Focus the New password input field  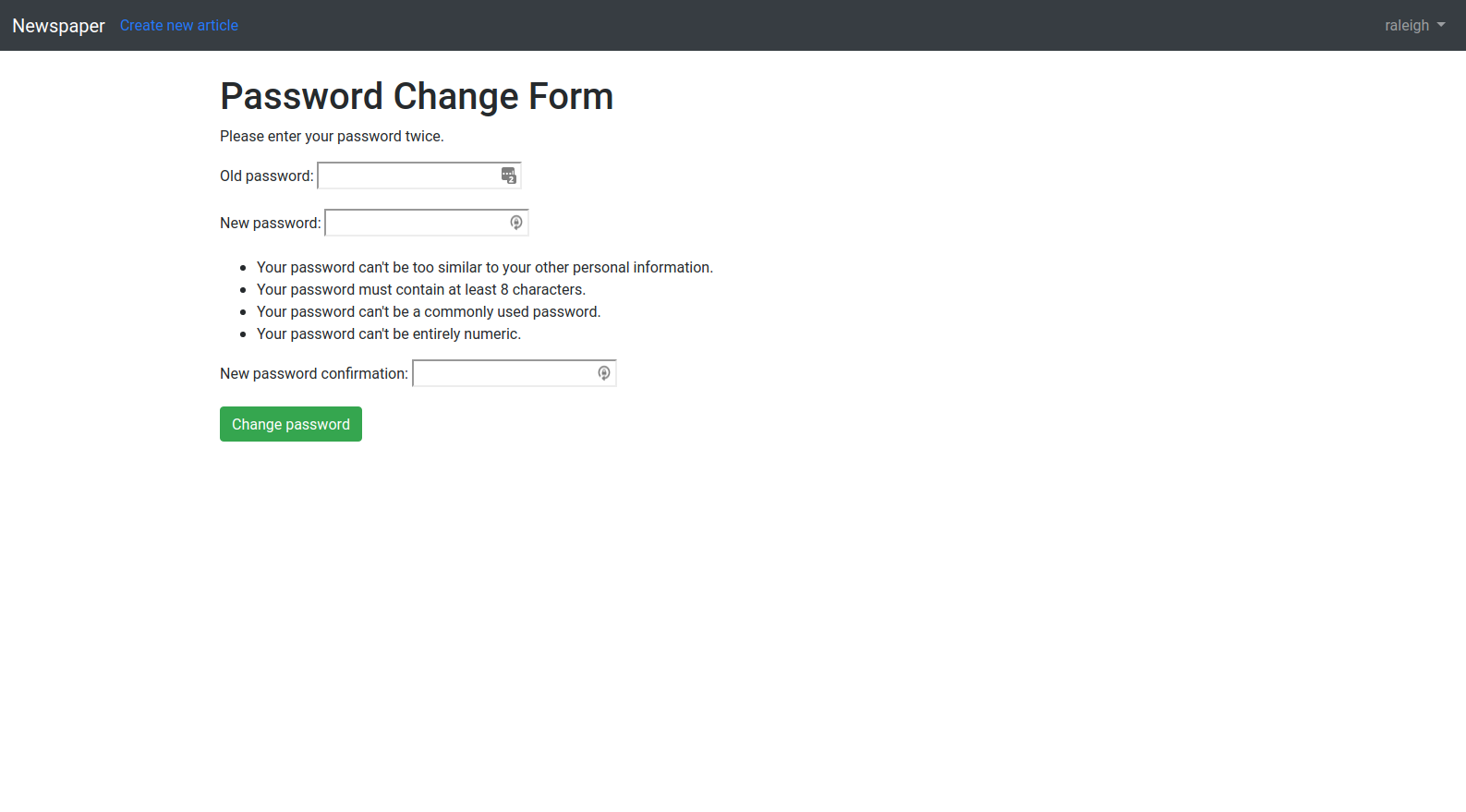pyautogui.click(x=427, y=223)
